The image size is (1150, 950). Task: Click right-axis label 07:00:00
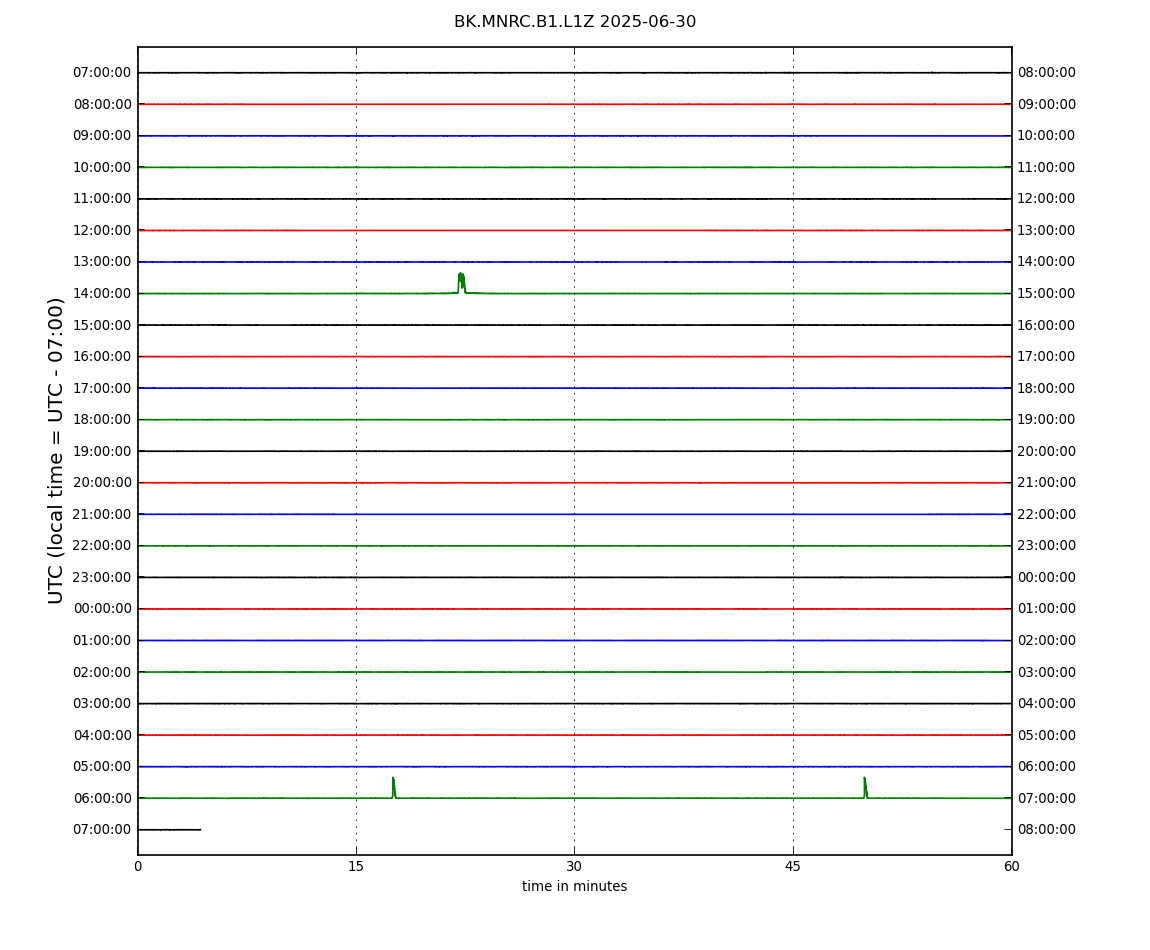[x=1047, y=798]
